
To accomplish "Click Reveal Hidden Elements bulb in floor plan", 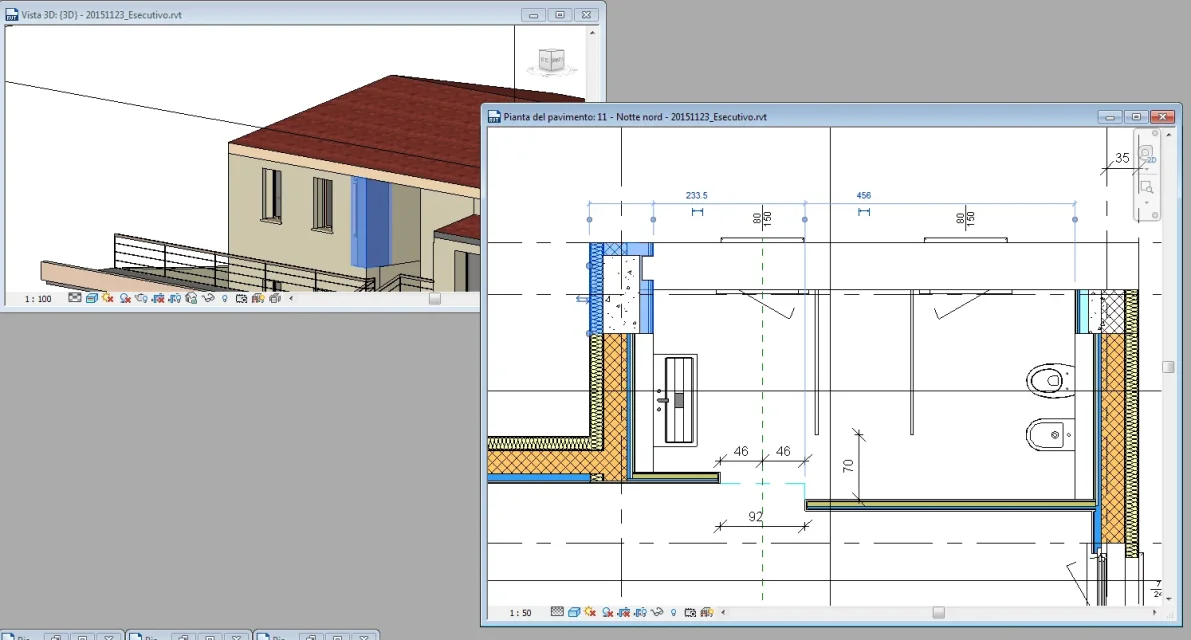I will (x=673, y=612).
